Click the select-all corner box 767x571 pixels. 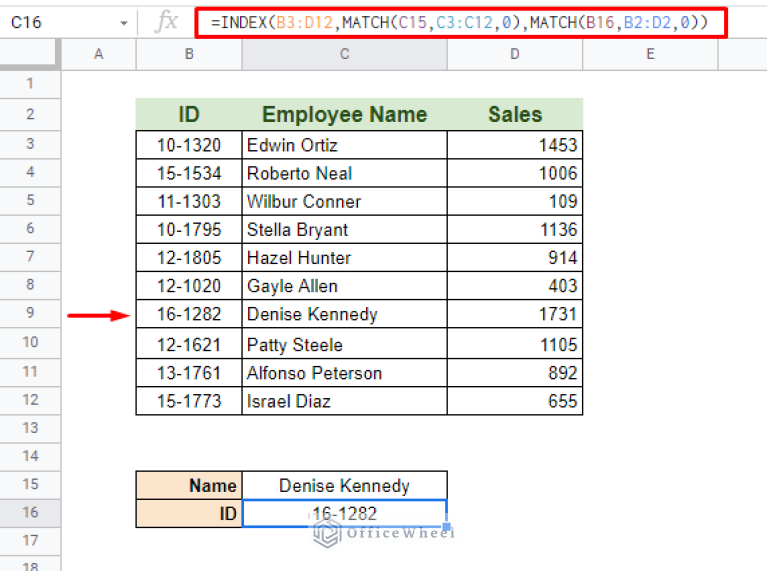[30, 54]
